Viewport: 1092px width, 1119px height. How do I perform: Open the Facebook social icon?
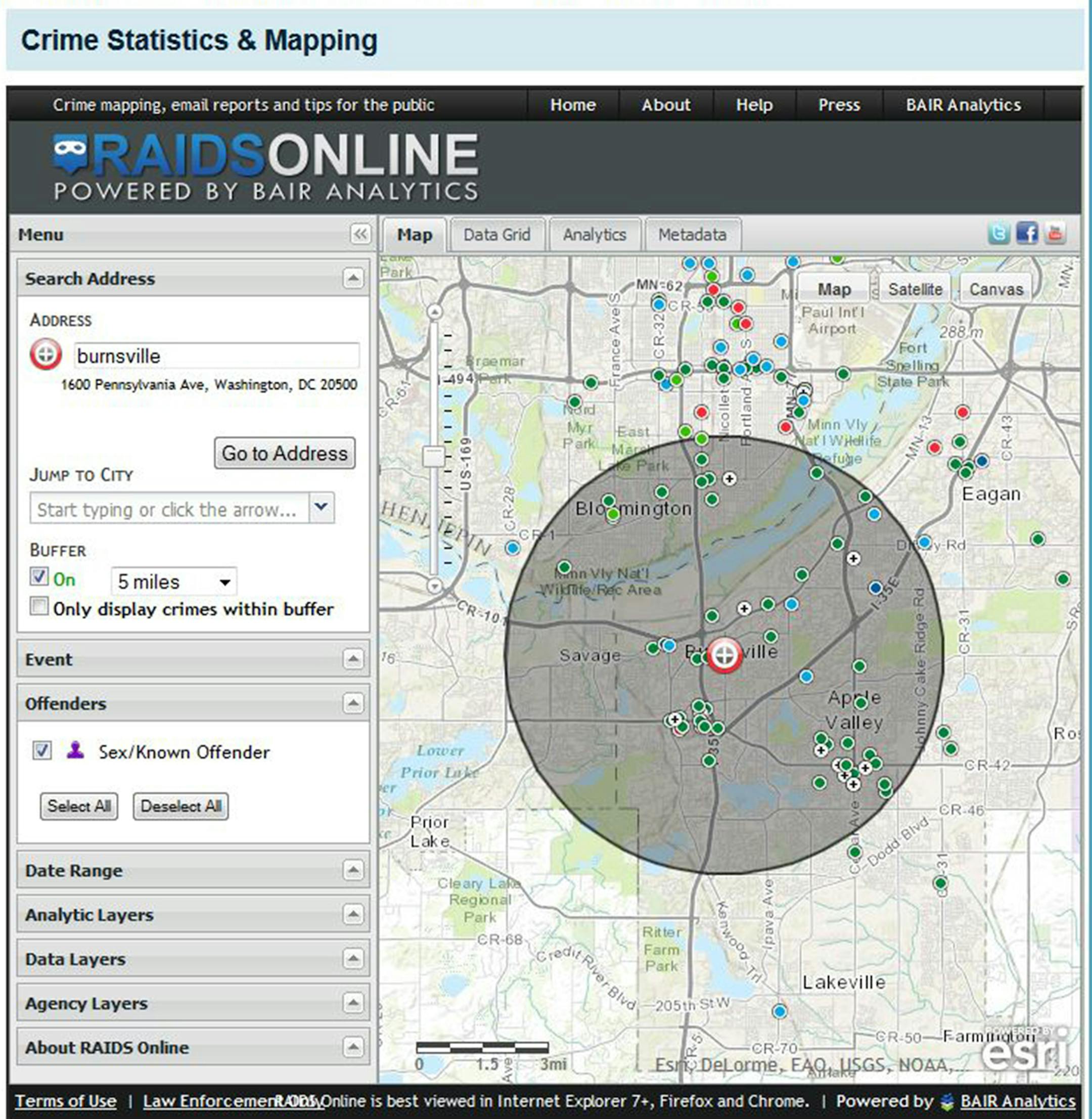1027,234
